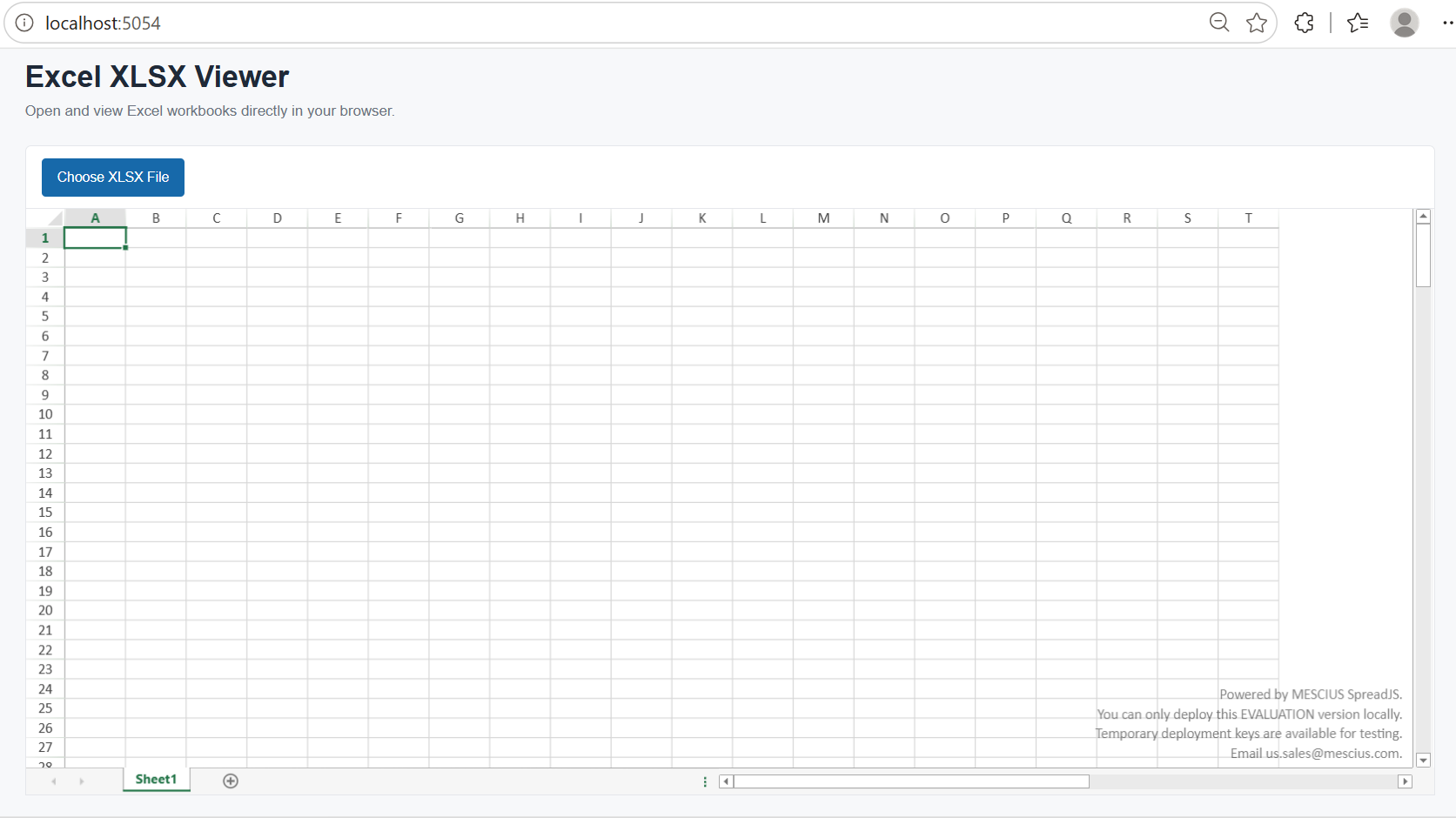Select column I header

580,218
